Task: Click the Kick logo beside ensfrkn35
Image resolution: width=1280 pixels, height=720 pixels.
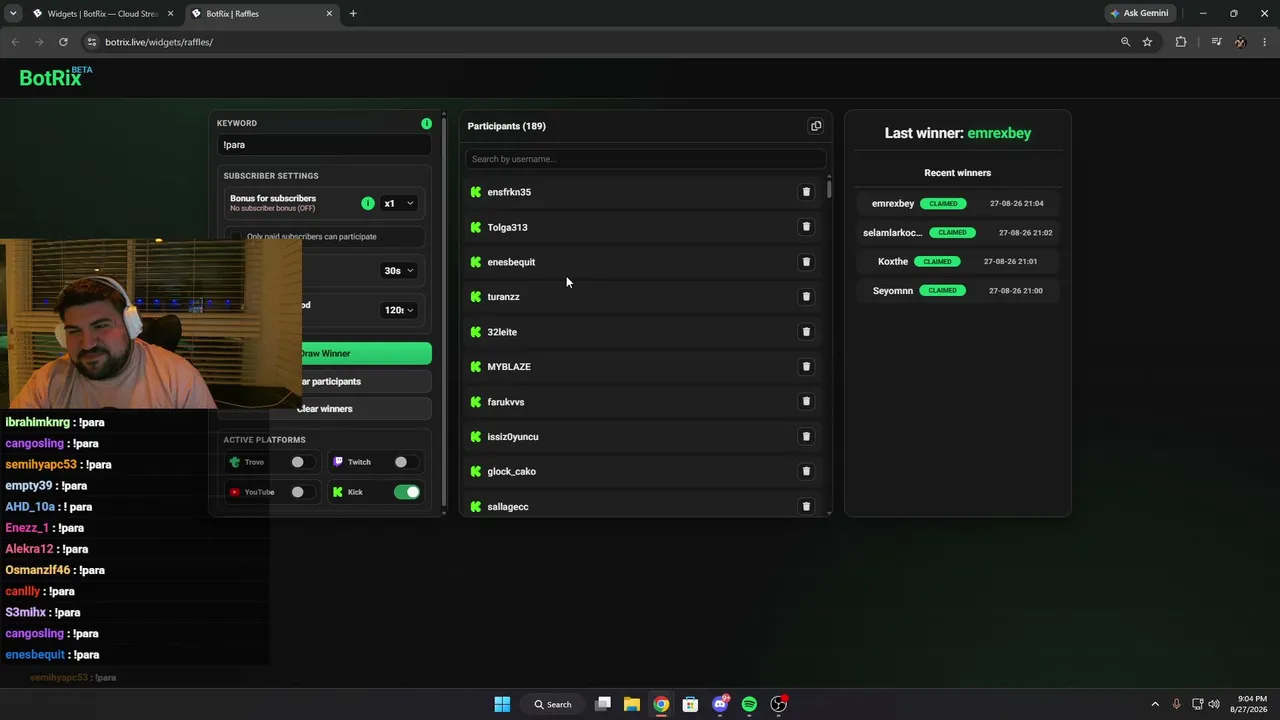Action: (x=476, y=192)
